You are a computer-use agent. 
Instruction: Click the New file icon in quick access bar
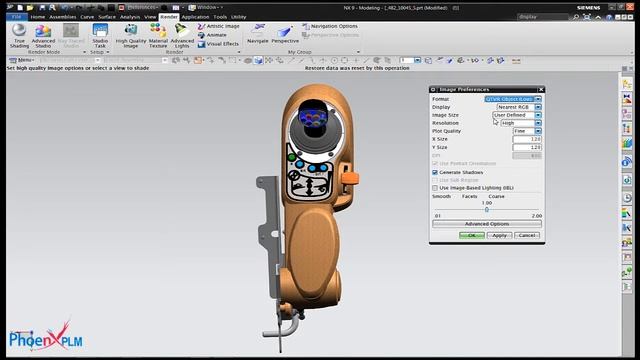pos(20,7)
